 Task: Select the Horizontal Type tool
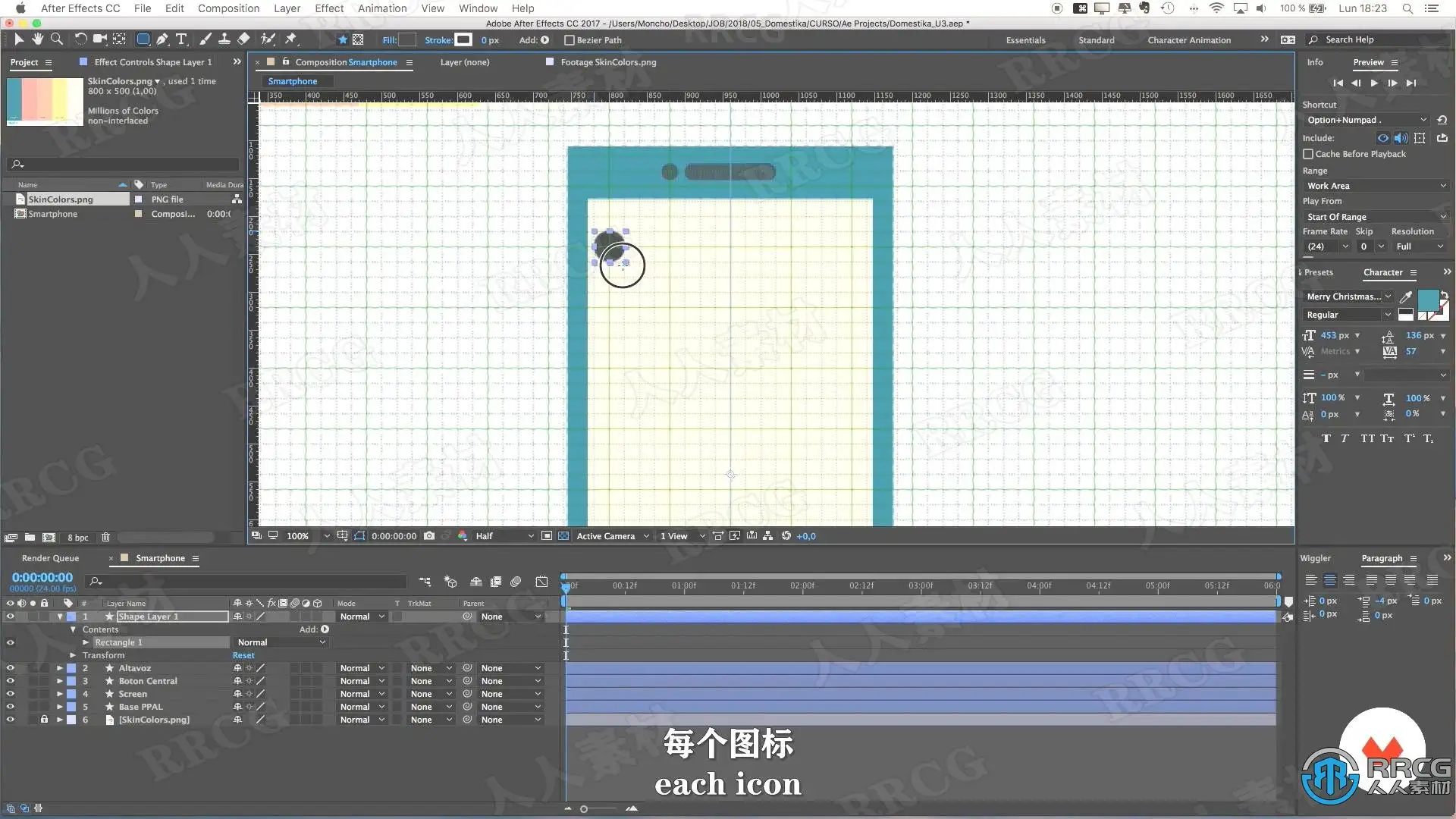coord(181,39)
